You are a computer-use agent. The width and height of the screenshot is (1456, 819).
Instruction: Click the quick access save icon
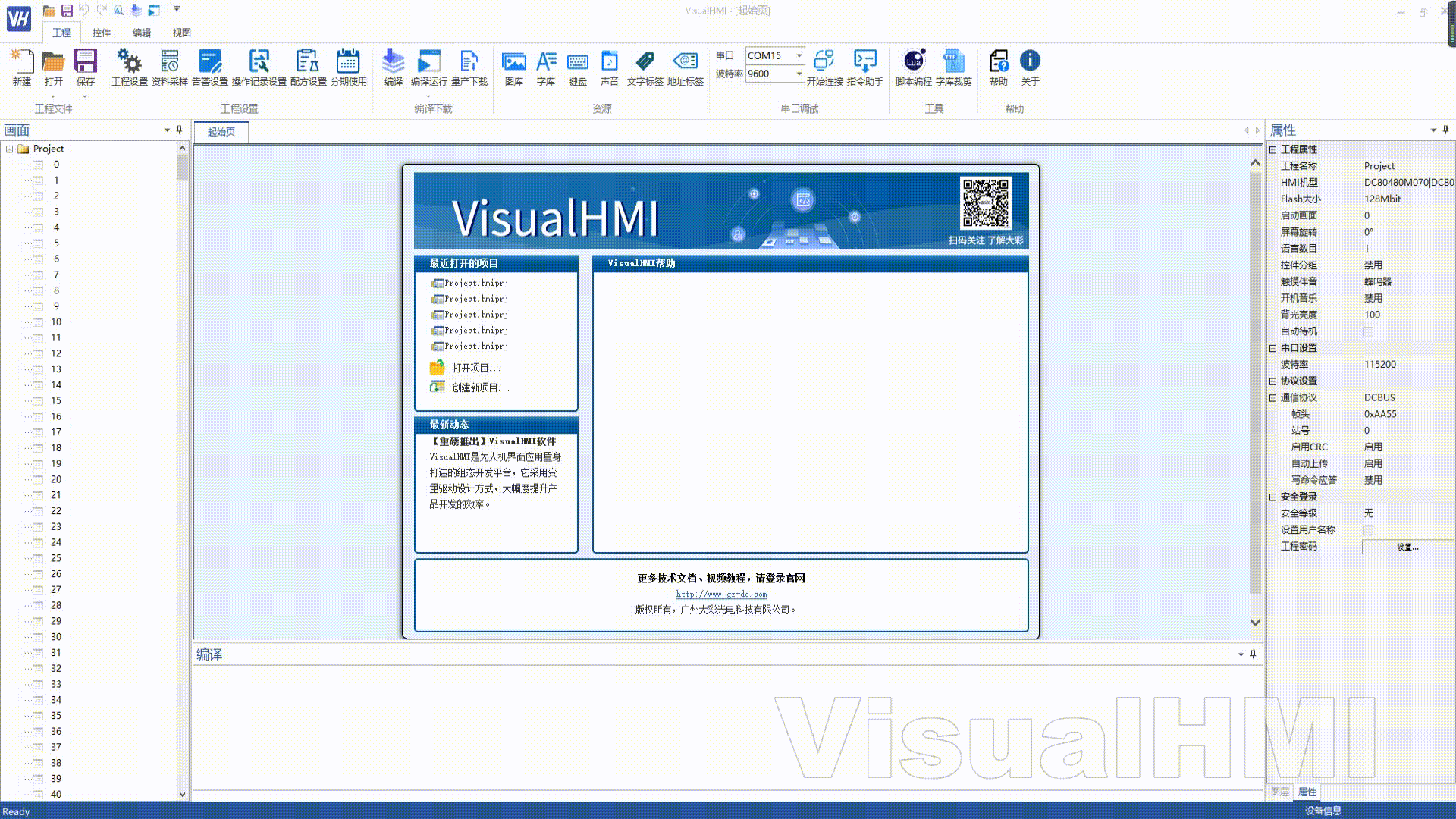[67, 10]
